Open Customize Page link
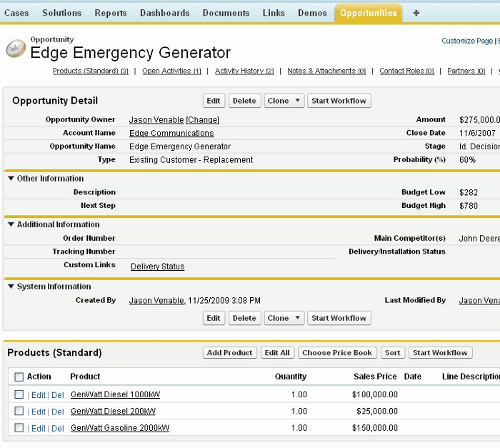Screen dimensions: 500x448 click(x=467, y=41)
